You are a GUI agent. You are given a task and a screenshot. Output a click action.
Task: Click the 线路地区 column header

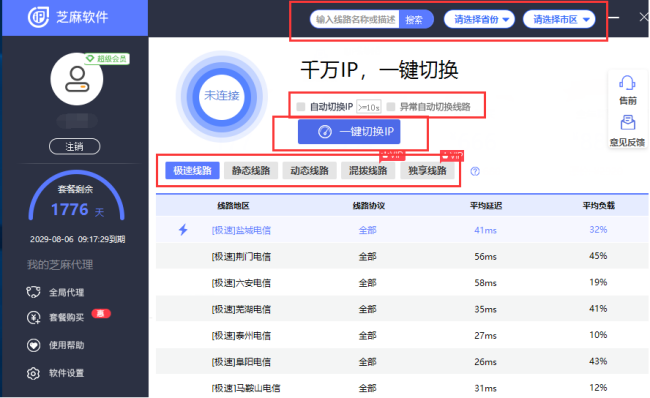[x=233, y=206]
